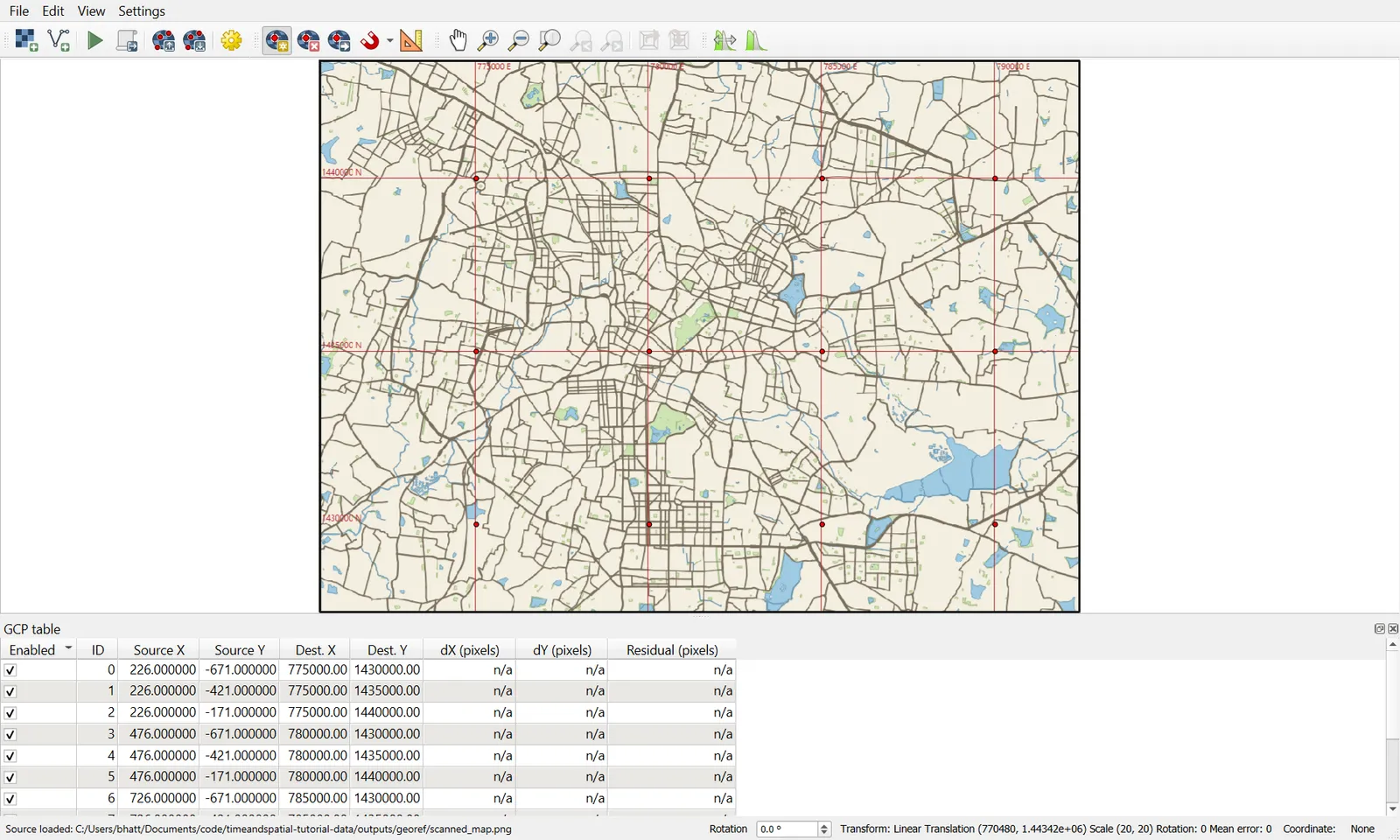Open the Edit menu
This screenshot has height=840, width=1400.
coord(53,10)
